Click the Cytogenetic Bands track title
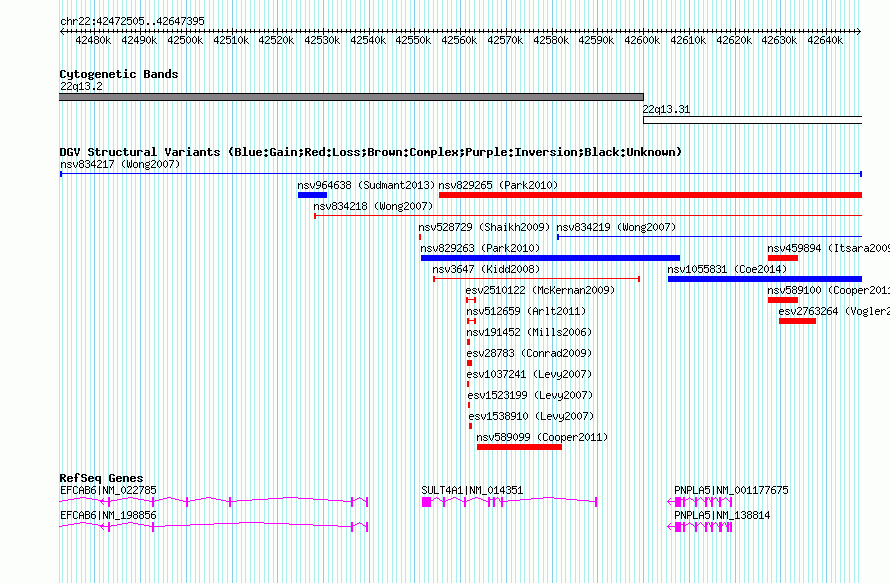890x583 pixels. (x=119, y=74)
